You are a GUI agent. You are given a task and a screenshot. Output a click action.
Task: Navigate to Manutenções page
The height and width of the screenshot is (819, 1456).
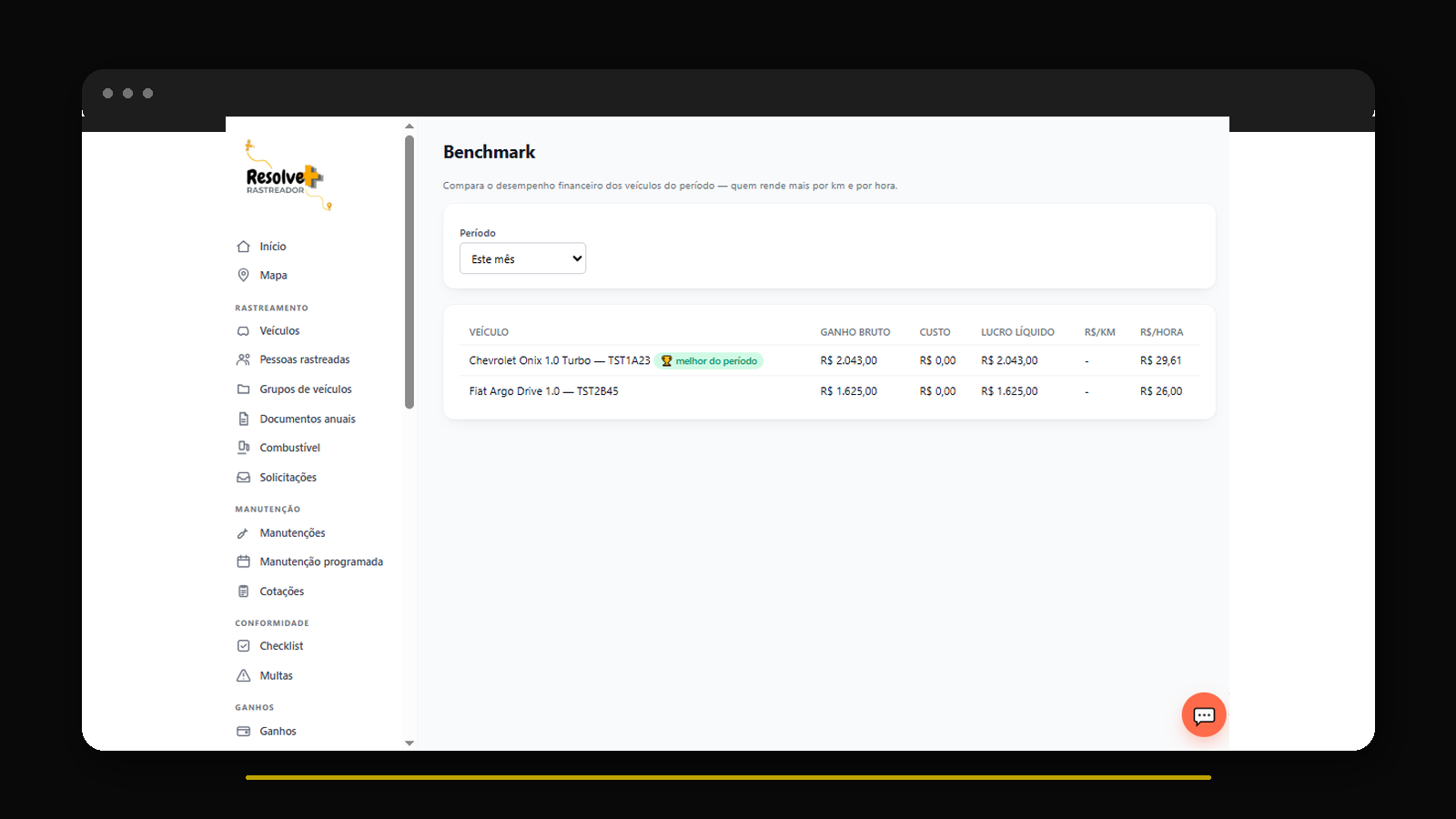point(292,533)
